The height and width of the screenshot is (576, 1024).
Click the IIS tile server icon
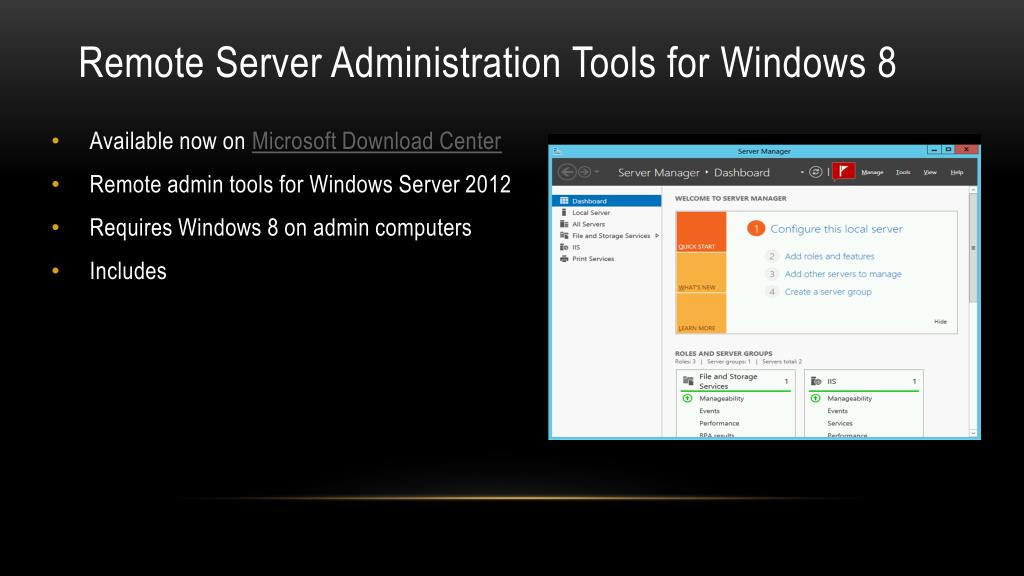click(816, 381)
